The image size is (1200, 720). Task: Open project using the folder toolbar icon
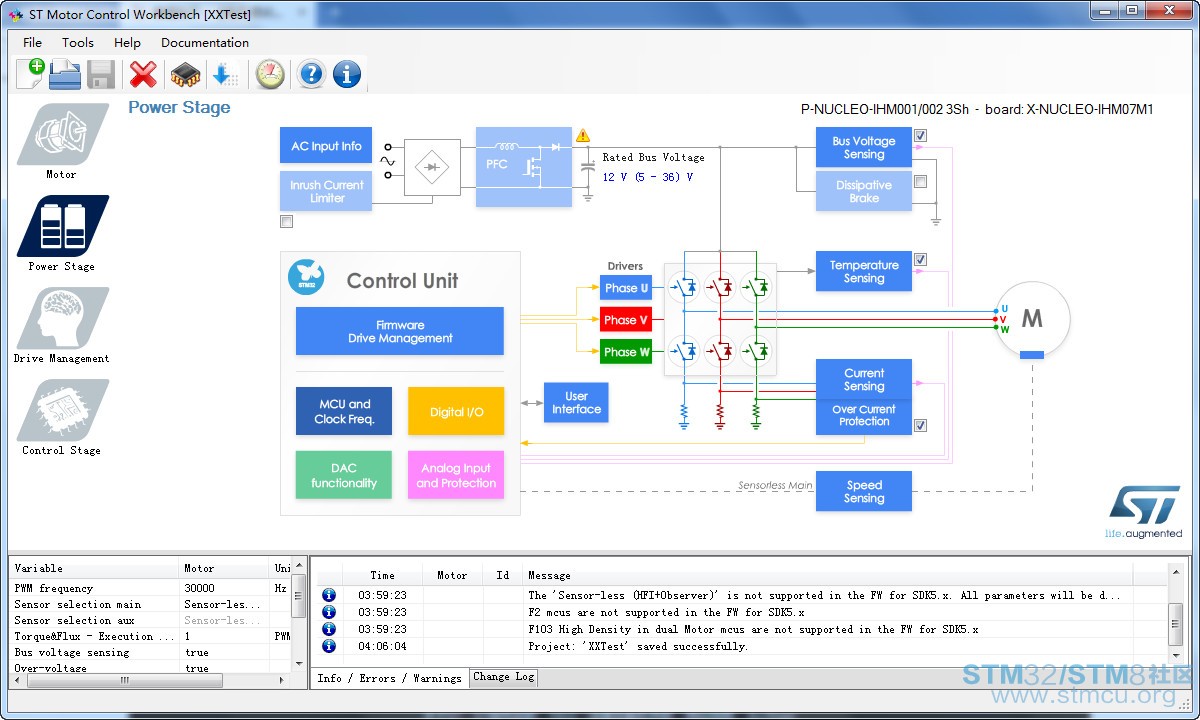point(65,74)
